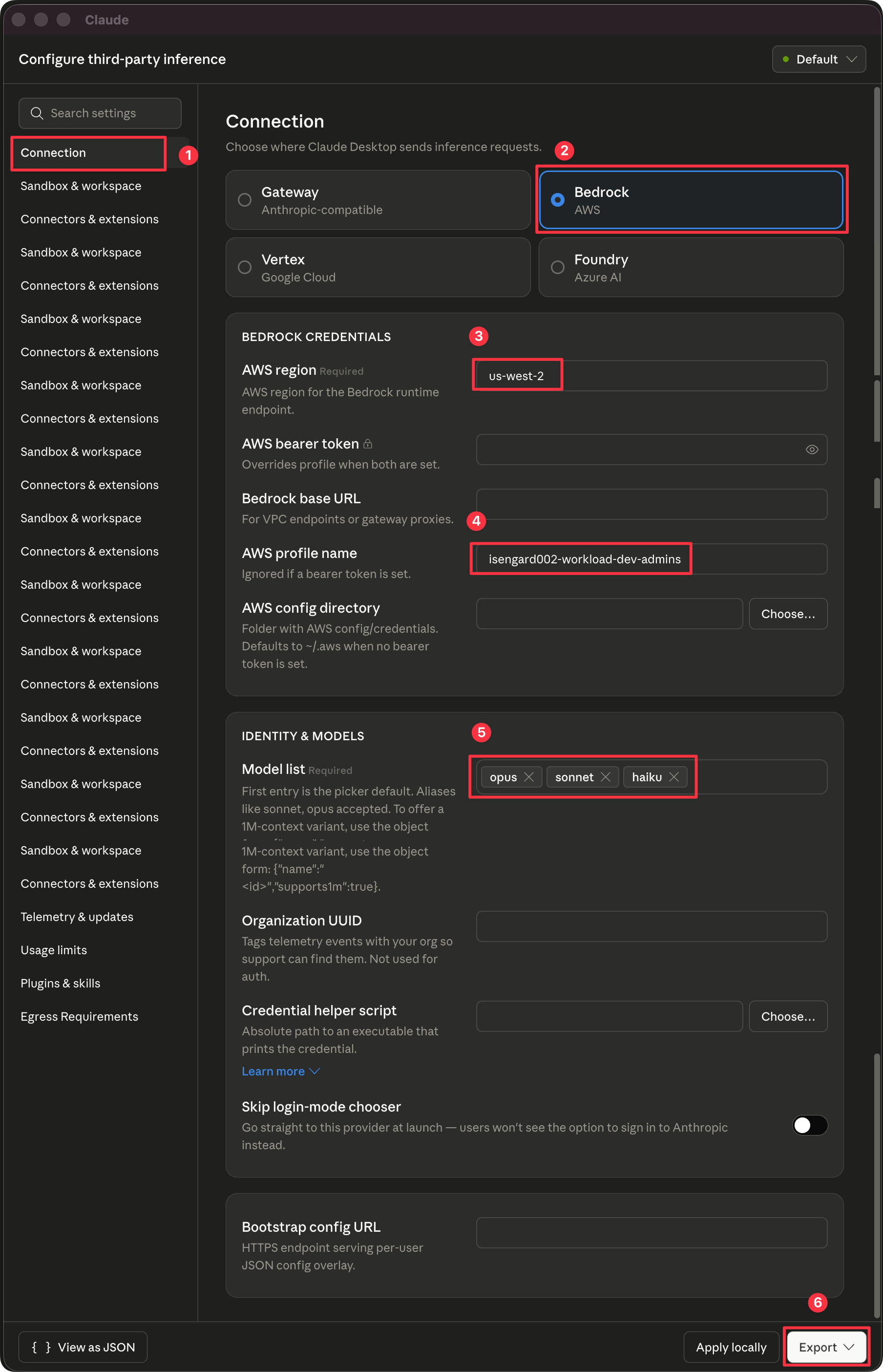This screenshot has width=883, height=1372.
Task: Remove the sonnet model tag
Action: 605,776
